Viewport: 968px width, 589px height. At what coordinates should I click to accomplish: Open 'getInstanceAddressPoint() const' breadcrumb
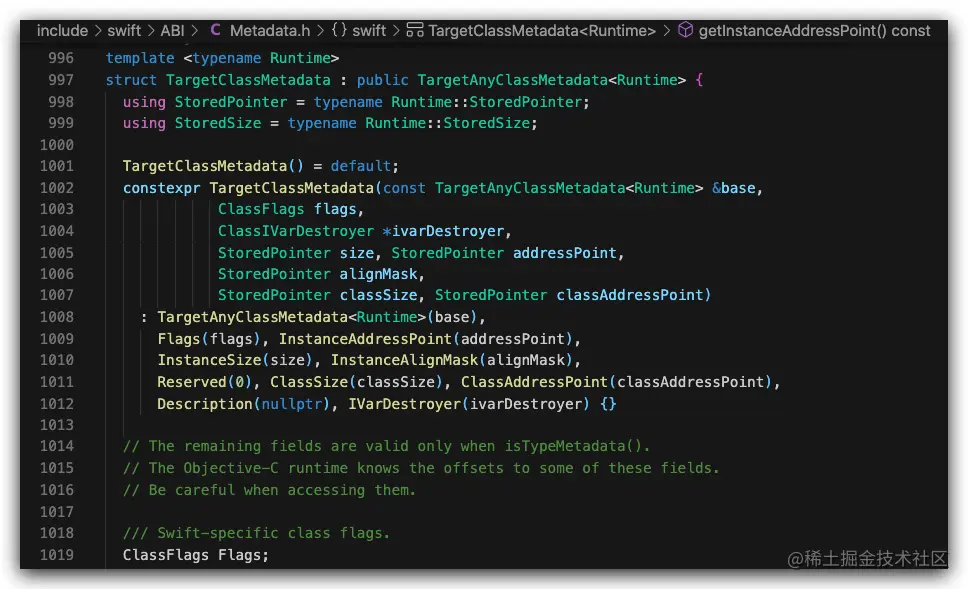tap(814, 30)
